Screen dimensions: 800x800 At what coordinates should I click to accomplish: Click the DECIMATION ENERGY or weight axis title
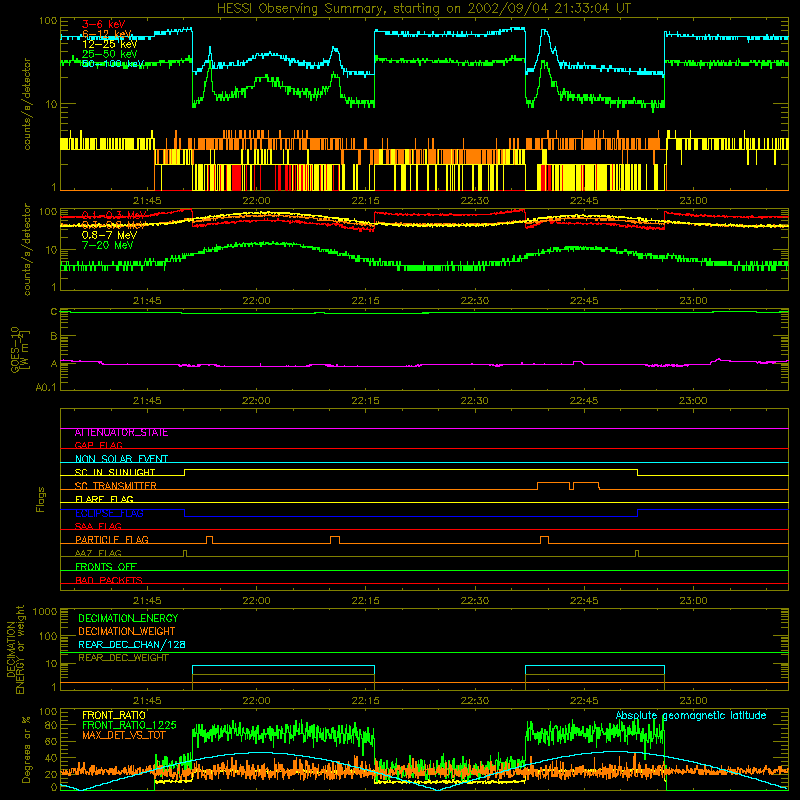[15, 650]
